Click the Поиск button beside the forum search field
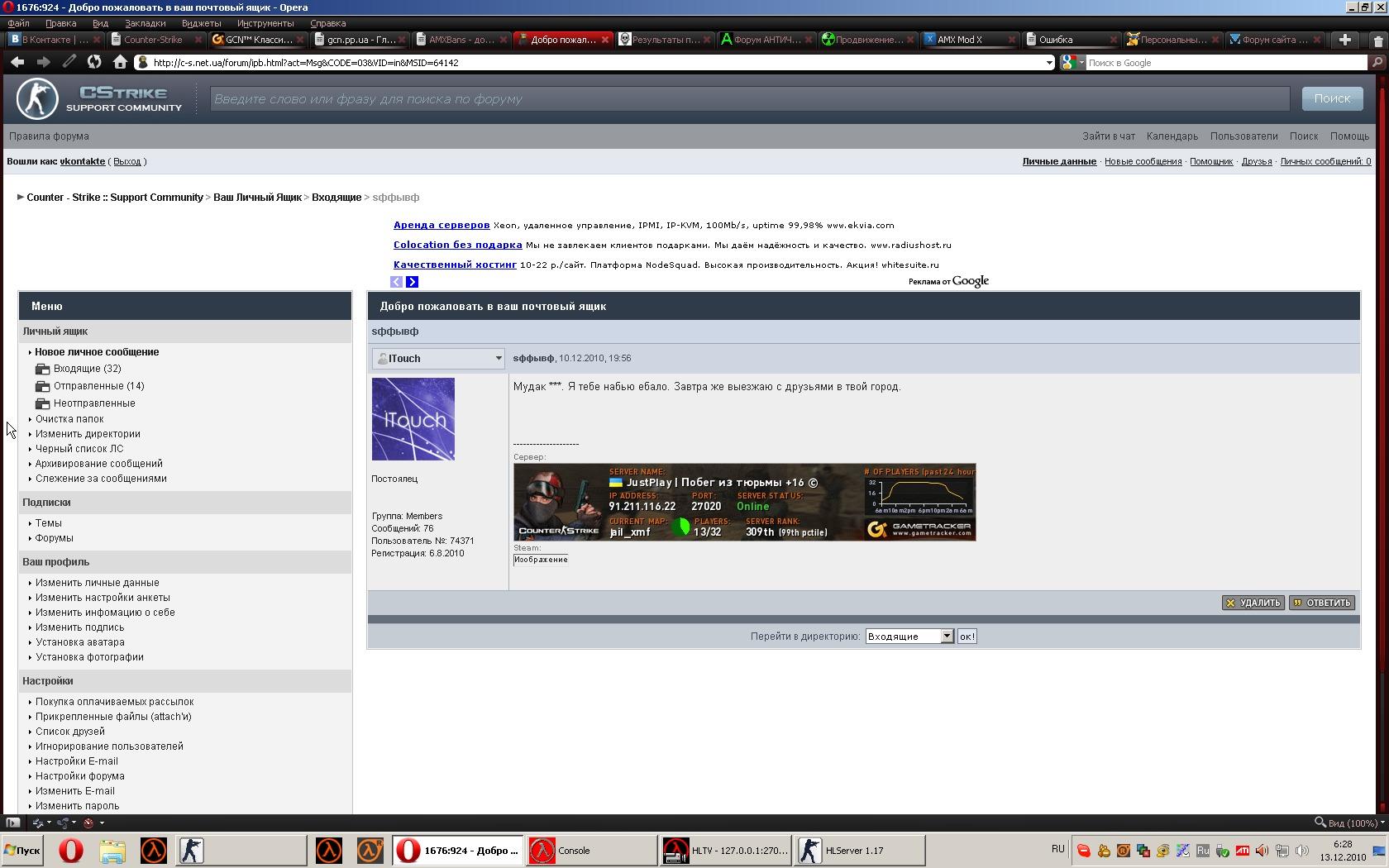The image size is (1389, 868). 1332,98
